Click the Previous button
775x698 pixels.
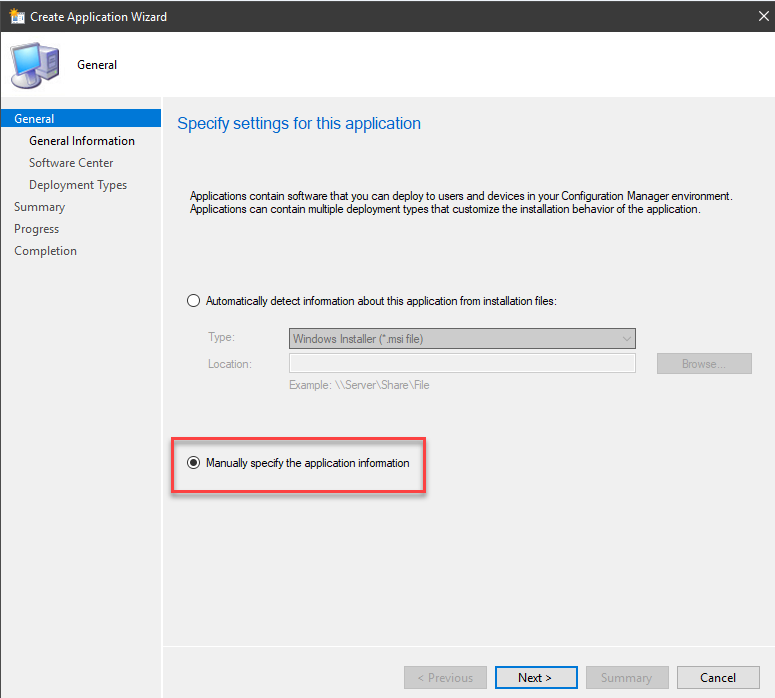click(x=445, y=677)
